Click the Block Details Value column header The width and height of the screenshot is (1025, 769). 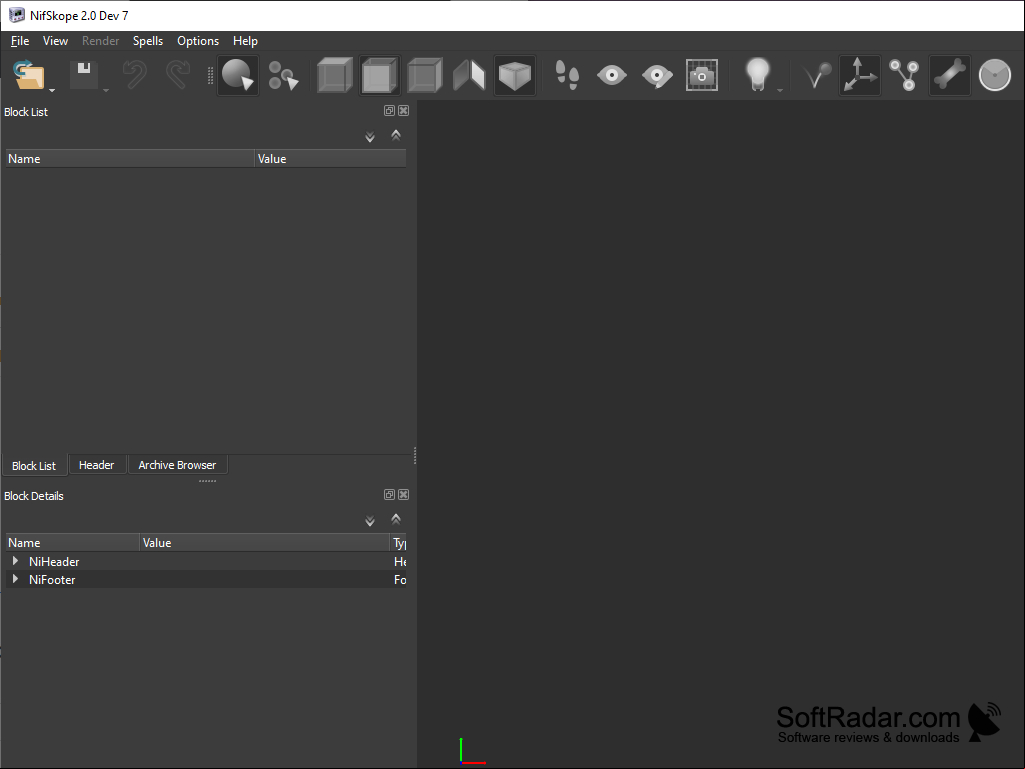(265, 543)
